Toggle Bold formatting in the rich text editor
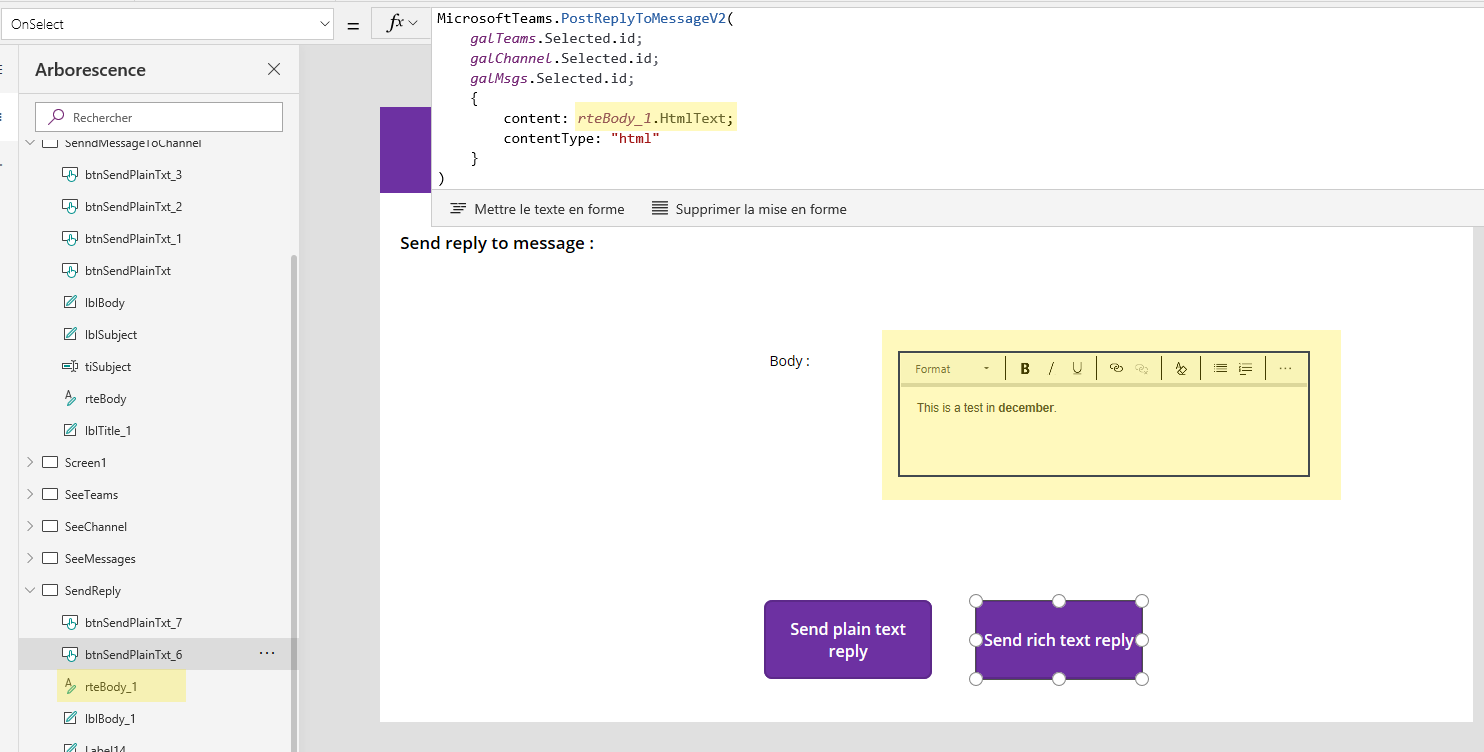Viewport: 1484px width, 752px height. click(x=1024, y=368)
